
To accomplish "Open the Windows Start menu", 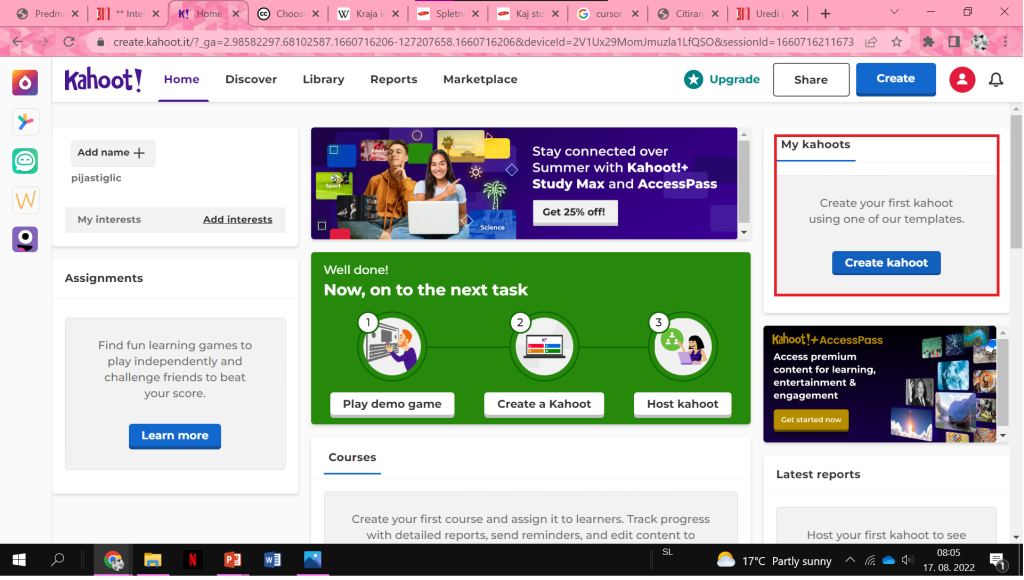I will [19, 560].
